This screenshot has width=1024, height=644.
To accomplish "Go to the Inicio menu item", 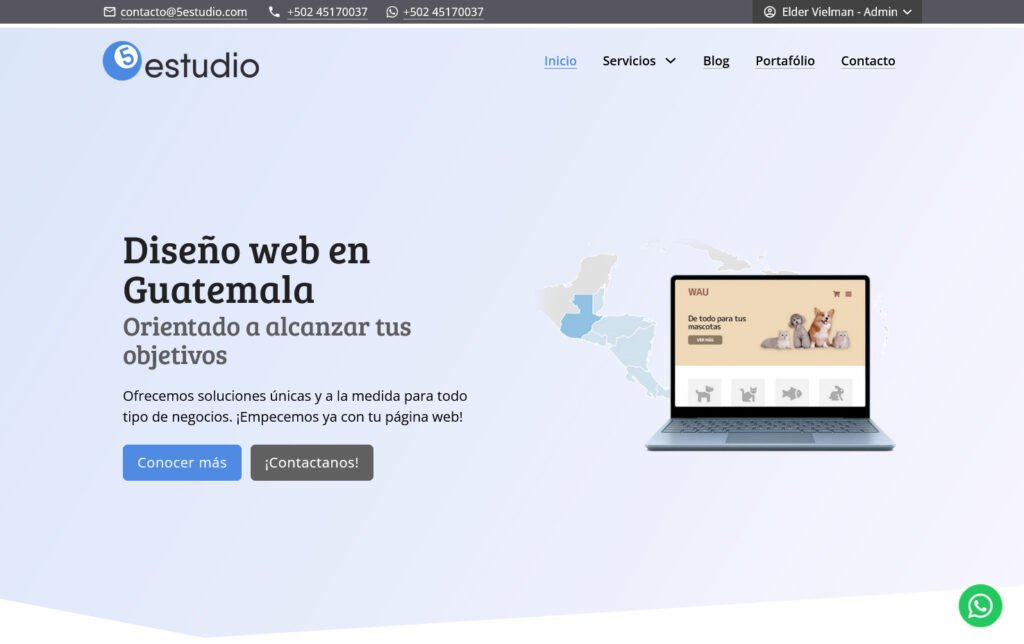I will pyautogui.click(x=560, y=61).
